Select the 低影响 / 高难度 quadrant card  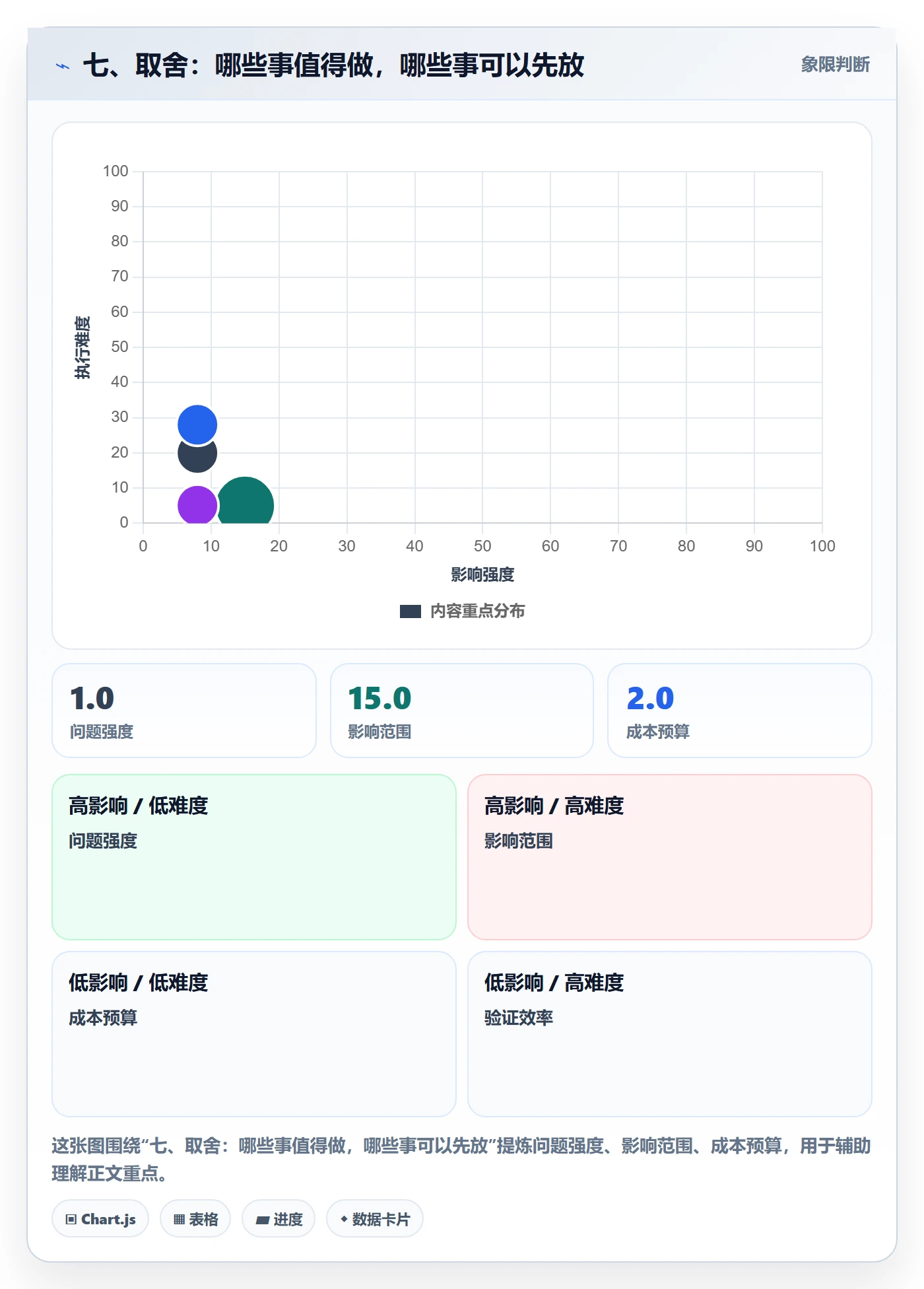(670, 1034)
